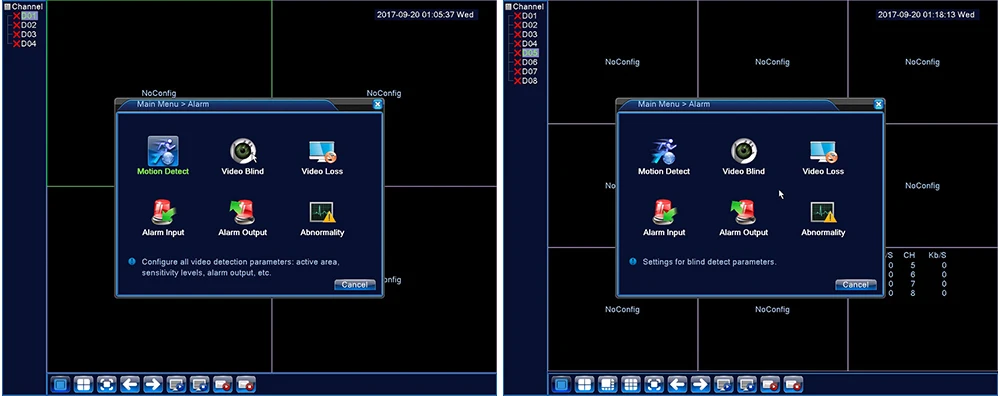Start recording on the 8-channel screen toolbar
Screen dimensions: 1000x396
[x=770, y=385]
